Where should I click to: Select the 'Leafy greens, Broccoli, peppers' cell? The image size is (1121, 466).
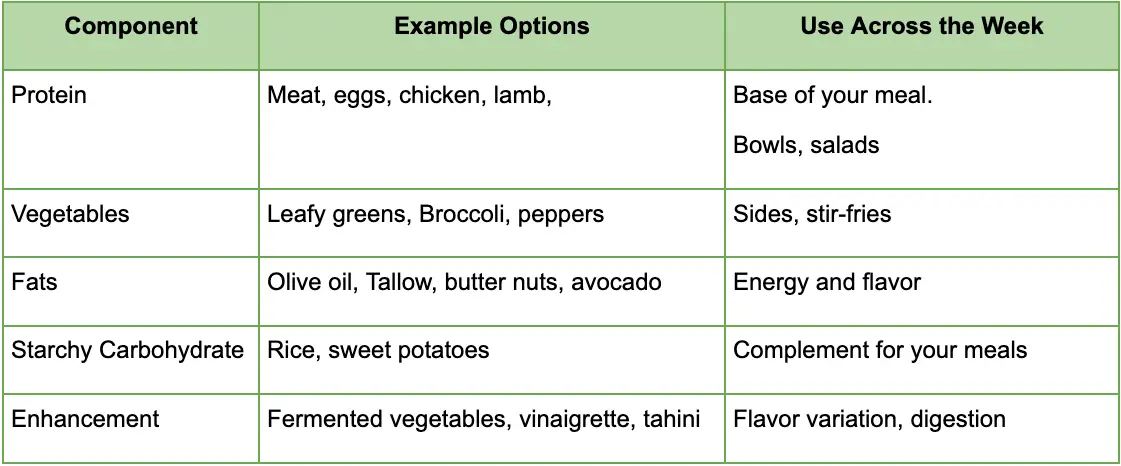pyautogui.click(x=435, y=214)
